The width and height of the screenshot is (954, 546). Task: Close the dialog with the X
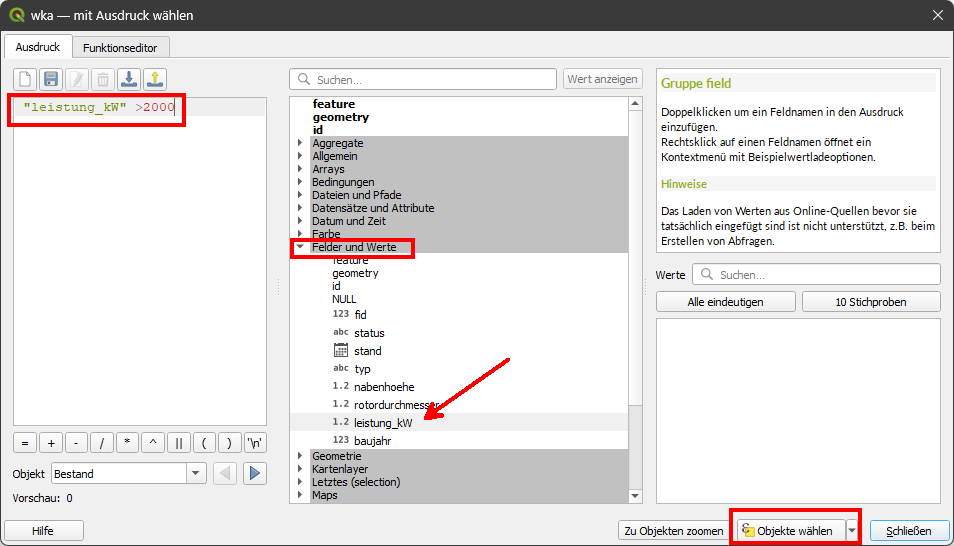pyautogui.click(x=938, y=15)
